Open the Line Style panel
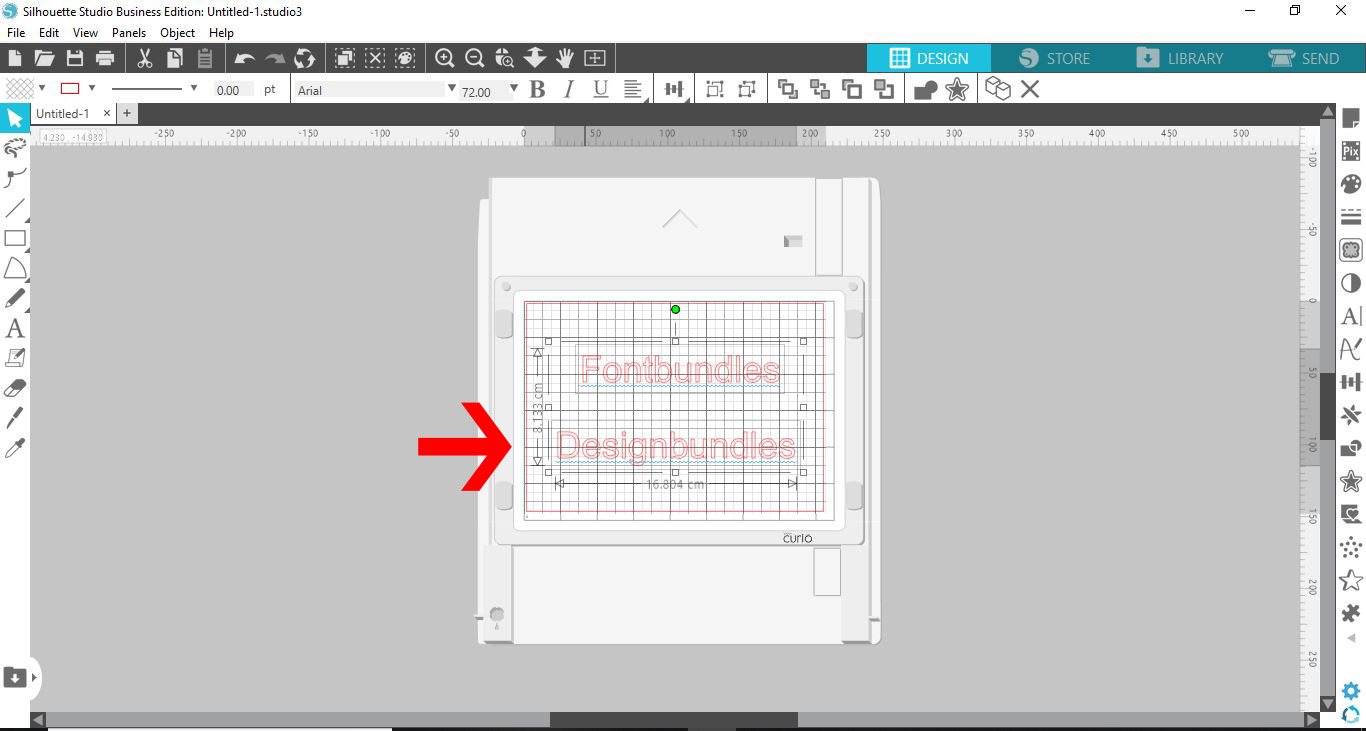Viewport: 1366px width, 731px height. click(x=1351, y=217)
